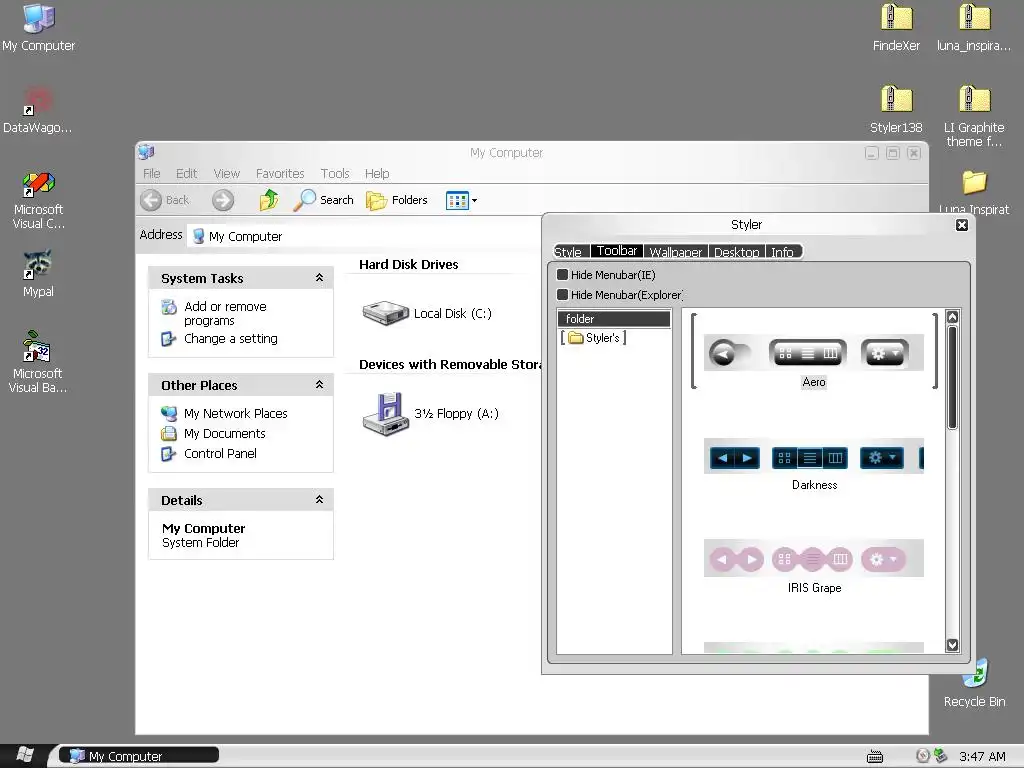Open the Edit menu
Screen dimensions: 1024x768
(186, 174)
